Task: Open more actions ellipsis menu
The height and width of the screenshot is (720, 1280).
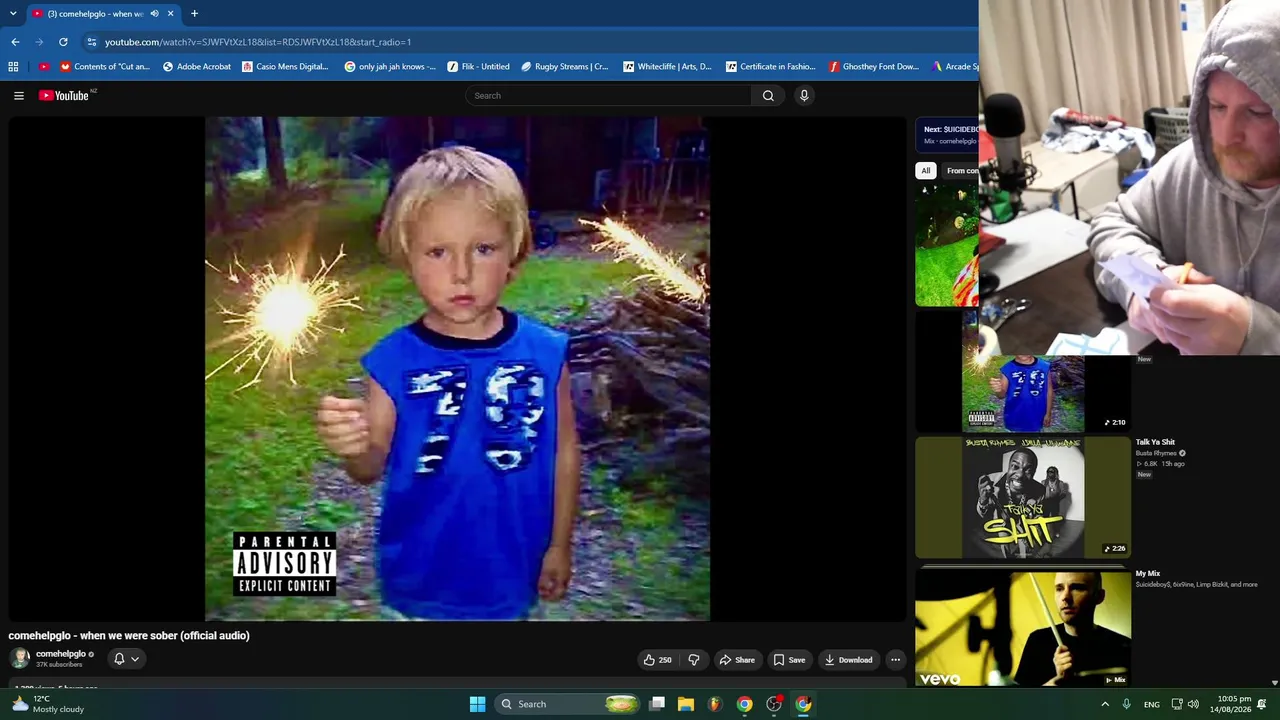Action: click(x=896, y=660)
